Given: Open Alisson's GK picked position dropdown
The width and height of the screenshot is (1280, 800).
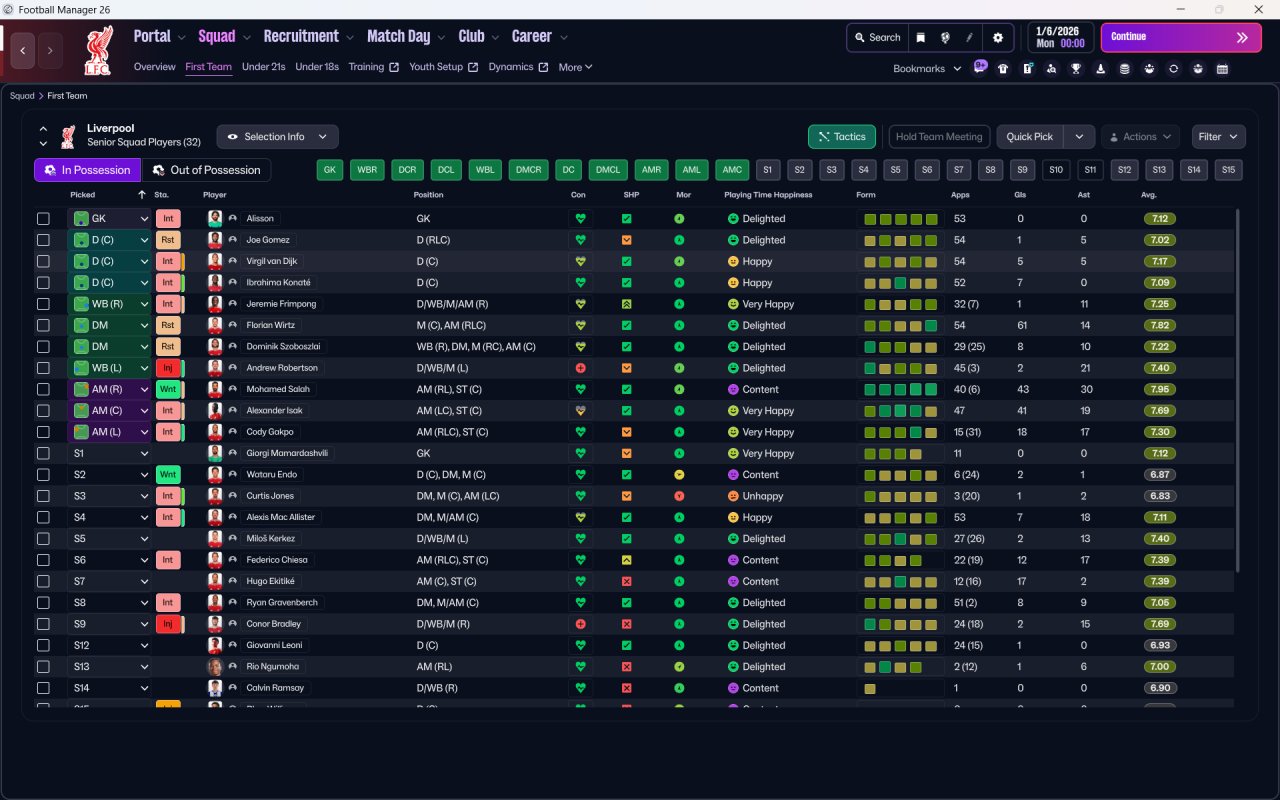Looking at the screenshot, I should (110, 218).
